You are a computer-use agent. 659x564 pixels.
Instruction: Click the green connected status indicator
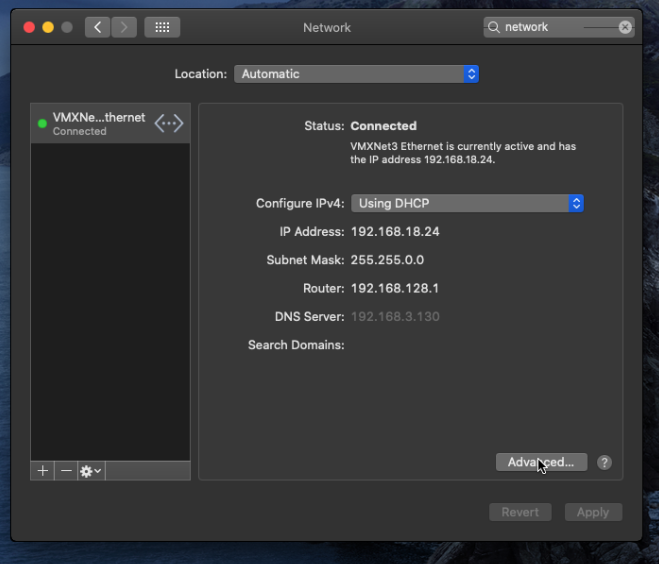(42, 124)
